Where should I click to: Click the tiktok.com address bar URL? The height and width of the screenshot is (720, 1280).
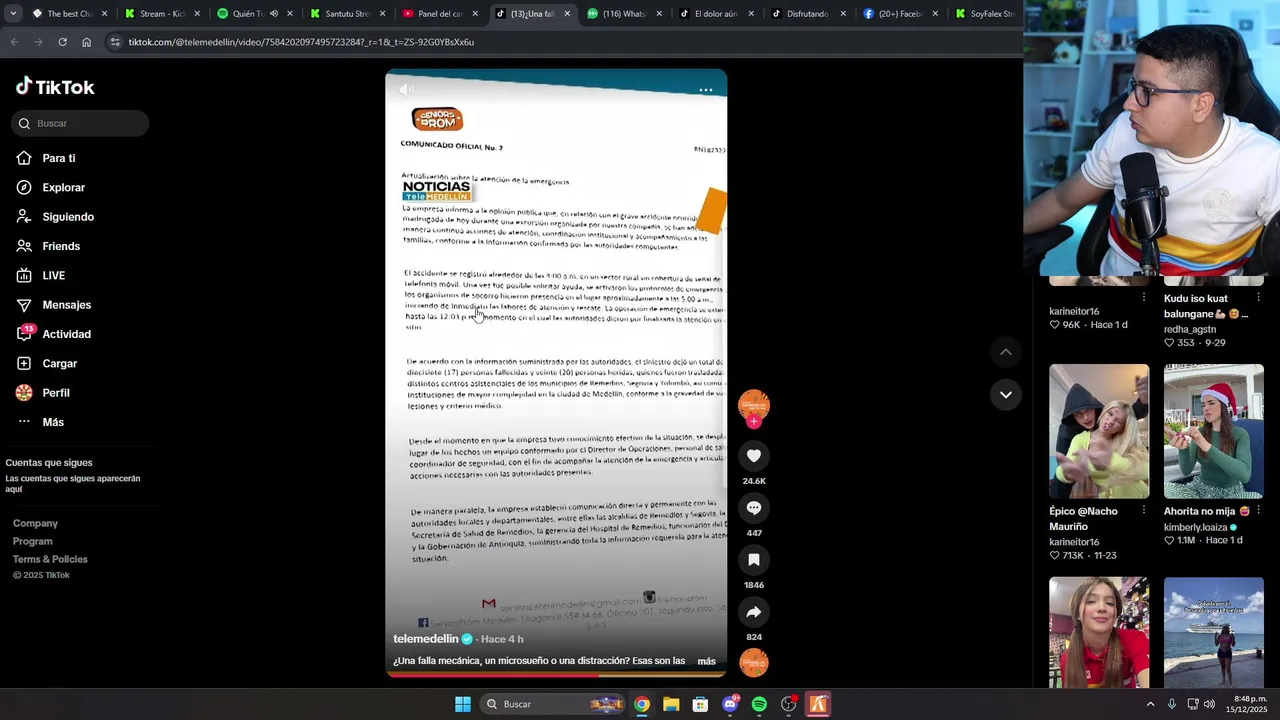301,42
